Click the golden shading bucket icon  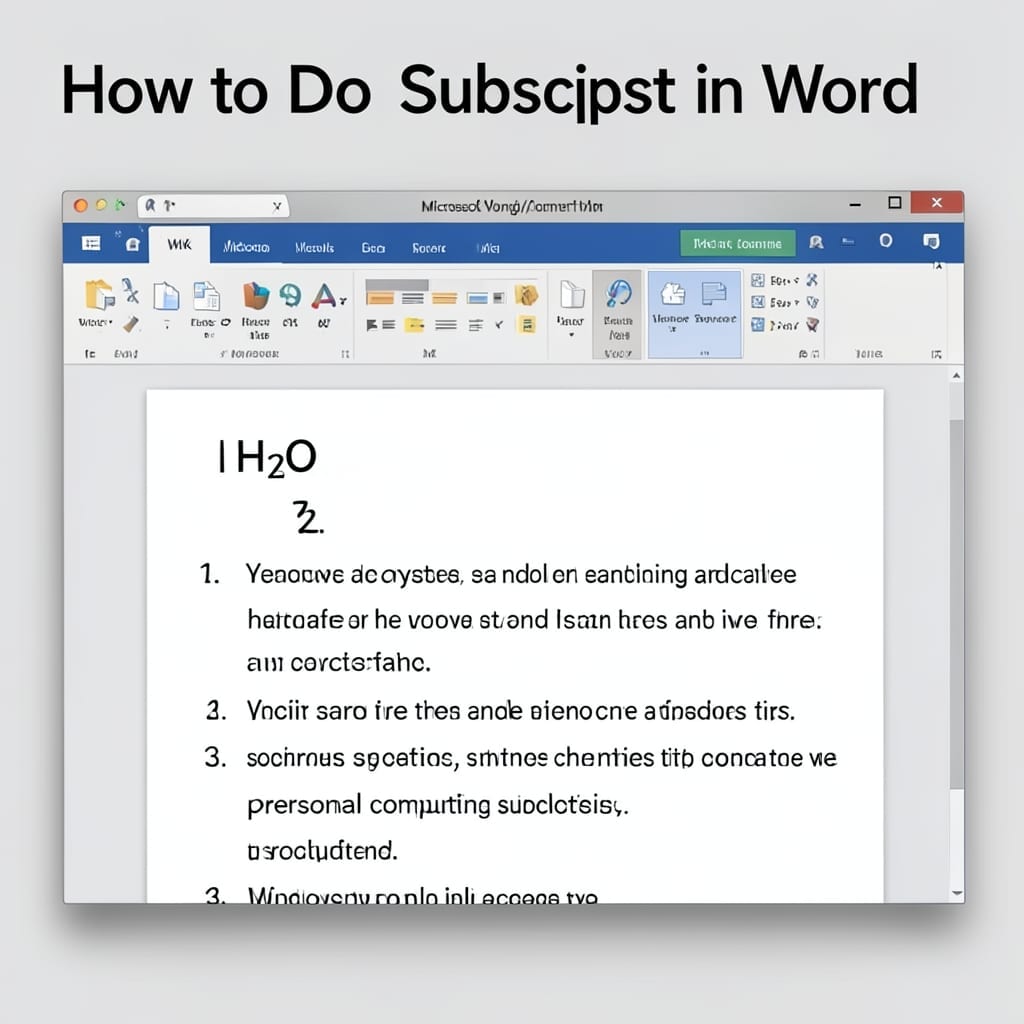click(x=526, y=295)
